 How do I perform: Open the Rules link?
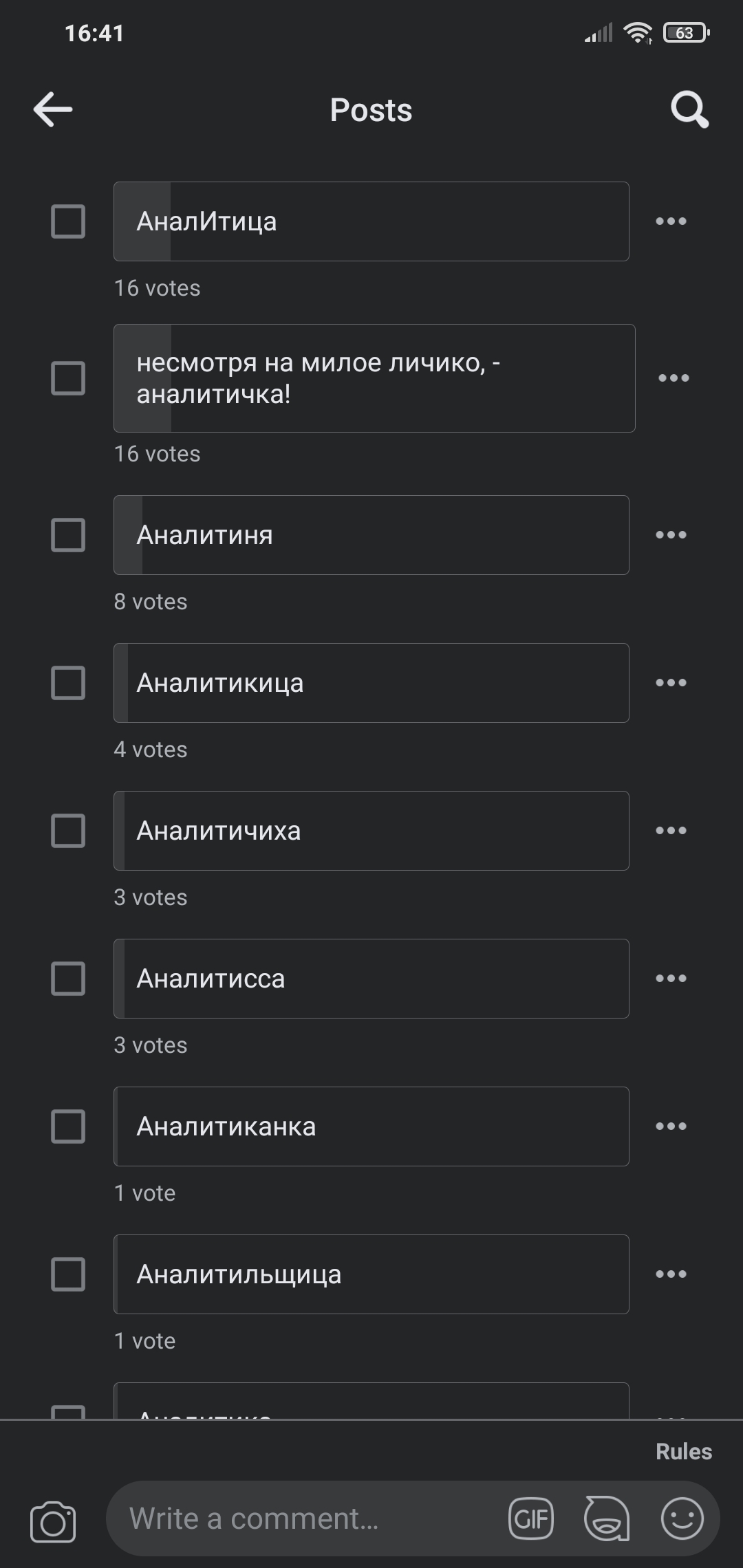[683, 1451]
